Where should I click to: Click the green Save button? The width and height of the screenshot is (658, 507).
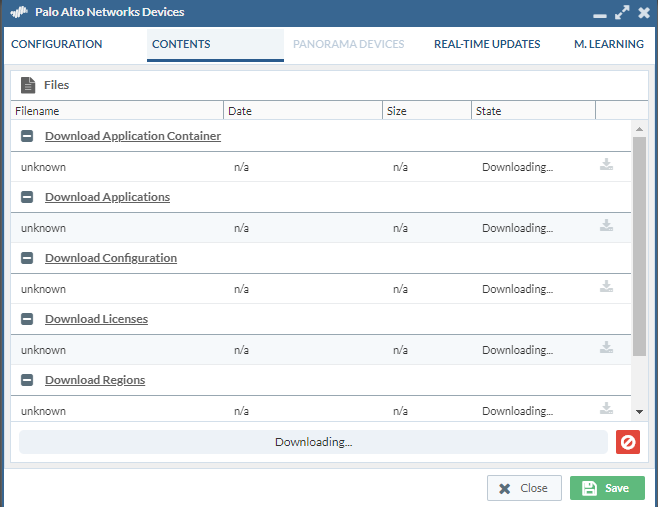click(607, 488)
